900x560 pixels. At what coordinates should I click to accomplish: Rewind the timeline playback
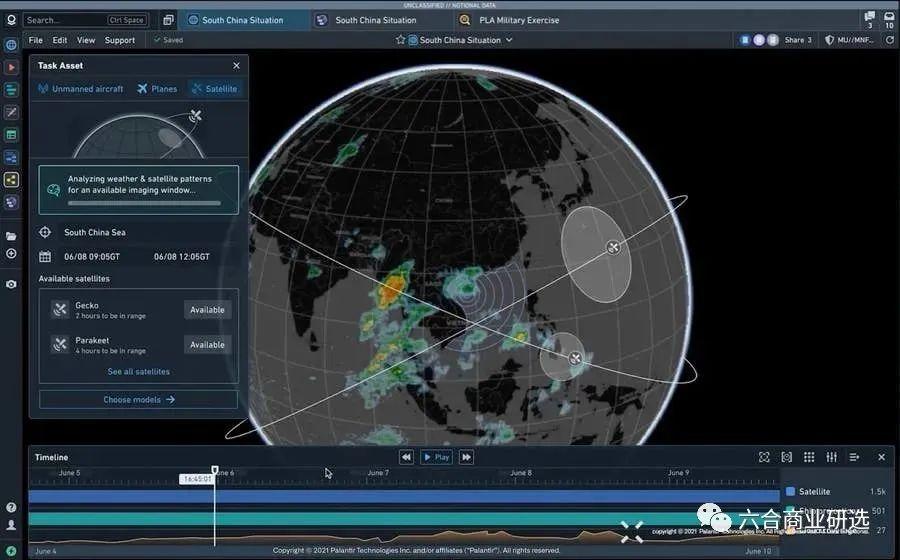pos(406,457)
